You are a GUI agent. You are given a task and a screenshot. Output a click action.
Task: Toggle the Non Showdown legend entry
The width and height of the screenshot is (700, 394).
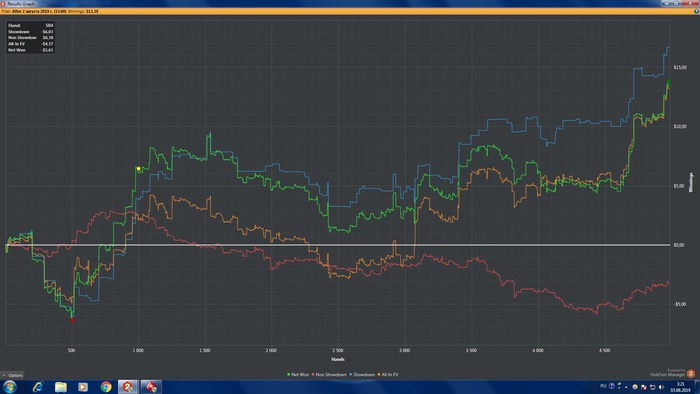click(x=329, y=375)
